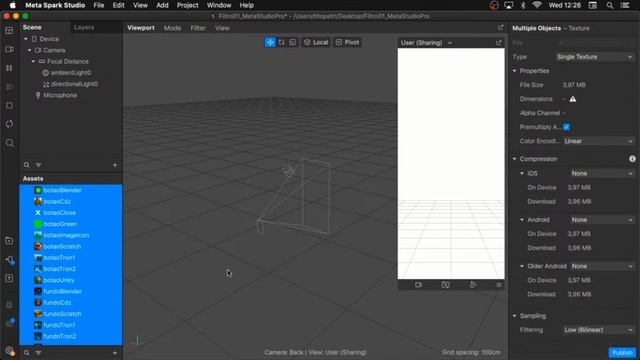Screen dimensions: 640x360
Task: Open Older Android compression dropdown
Action: click(602, 266)
